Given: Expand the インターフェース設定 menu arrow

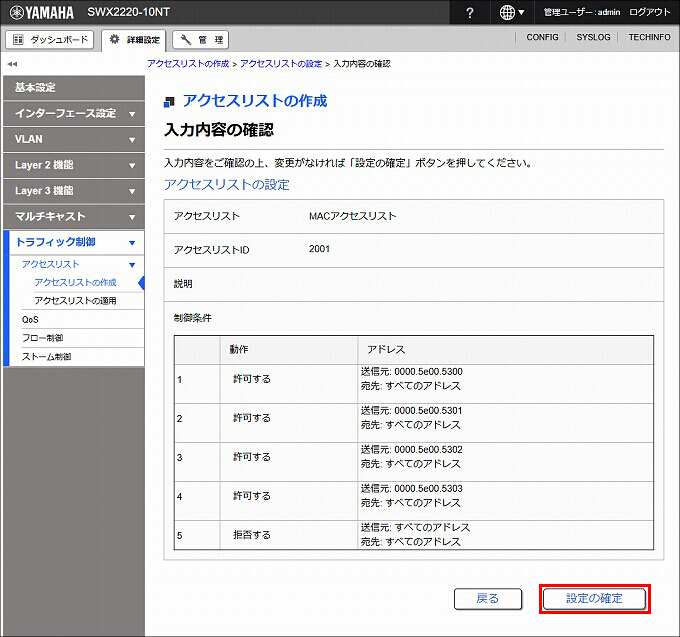Looking at the screenshot, I should (x=132, y=114).
